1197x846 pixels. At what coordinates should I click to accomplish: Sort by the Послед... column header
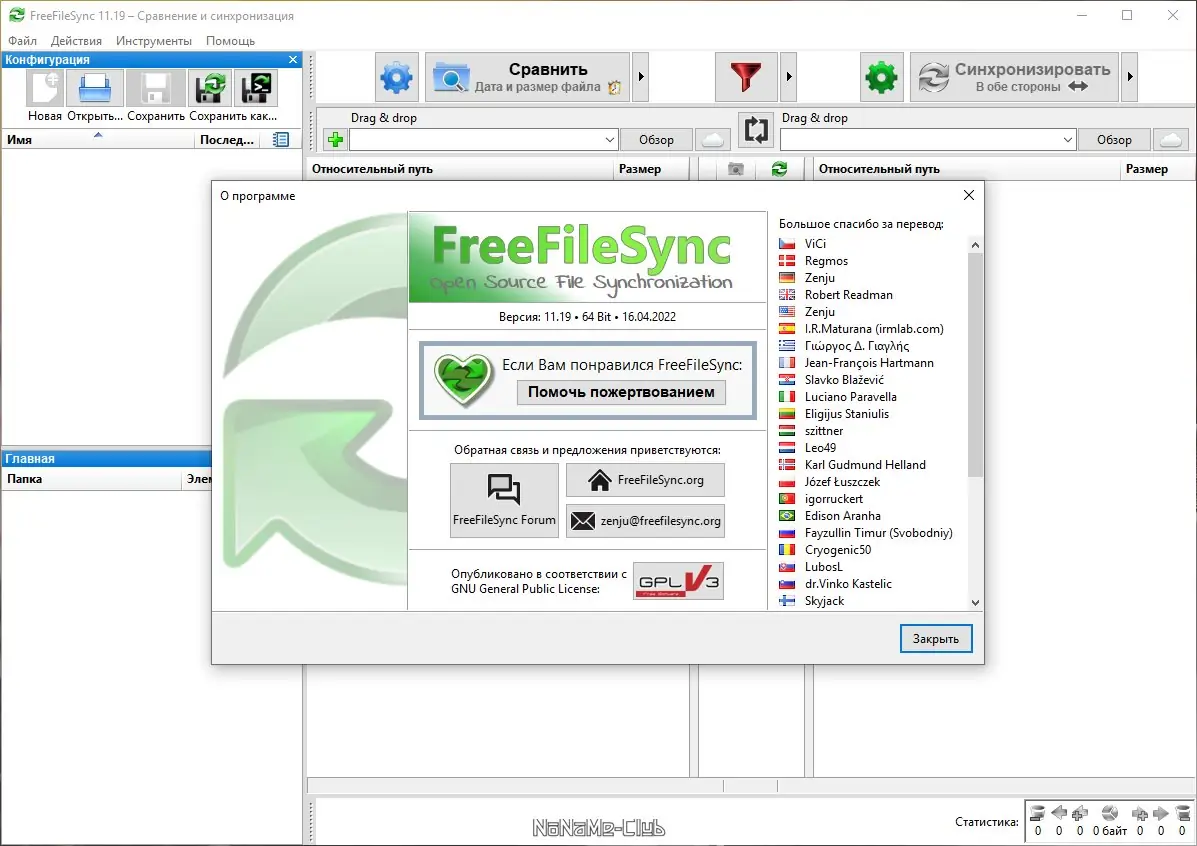point(227,140)
